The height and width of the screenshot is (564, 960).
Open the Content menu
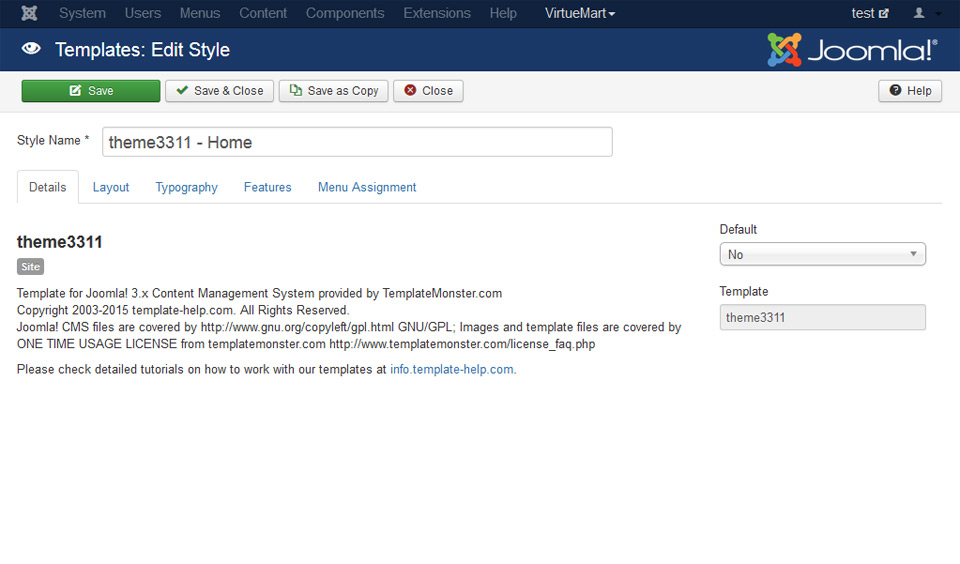(263, 13)
